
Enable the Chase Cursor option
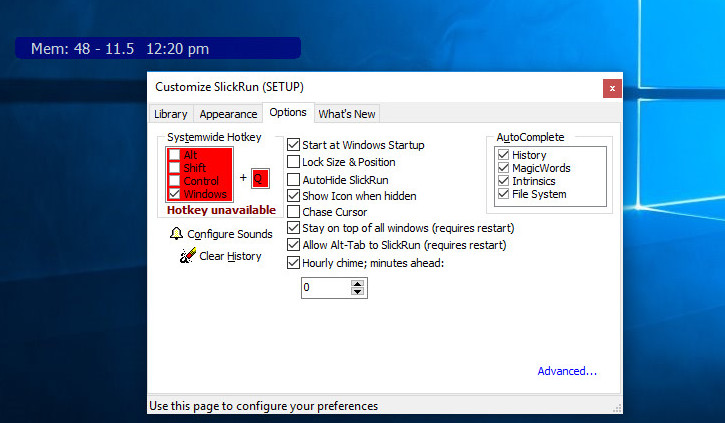pyautogui.click(x=293, y=212)
